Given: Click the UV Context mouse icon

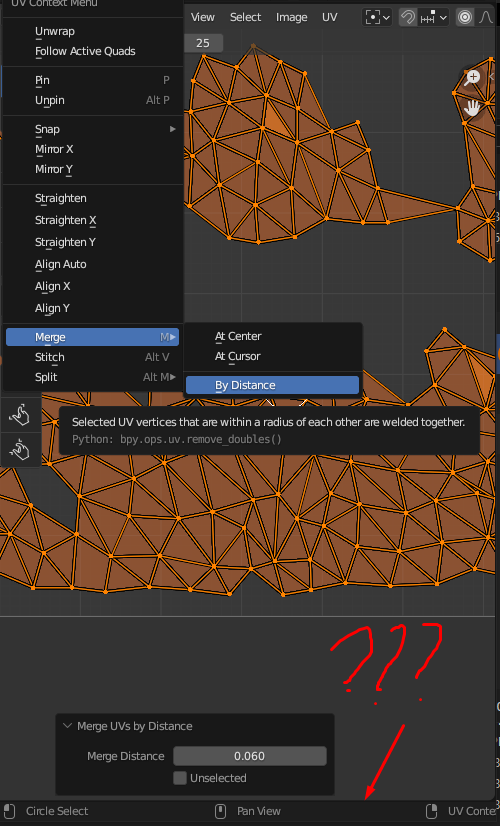Looking at the screenshot, I should [x=432, y=811].
